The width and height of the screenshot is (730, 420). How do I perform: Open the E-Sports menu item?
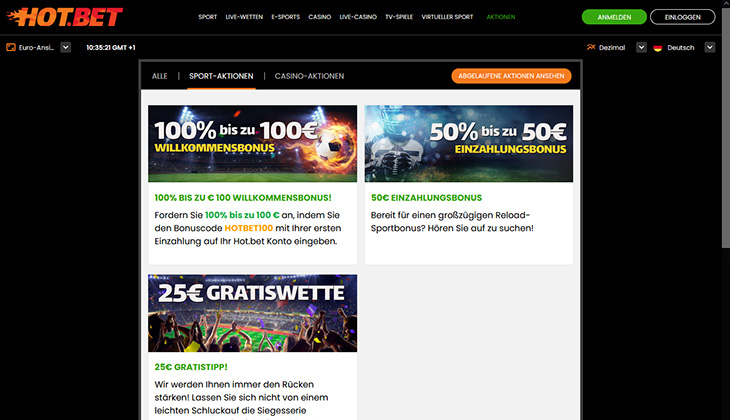click(285, 17)
